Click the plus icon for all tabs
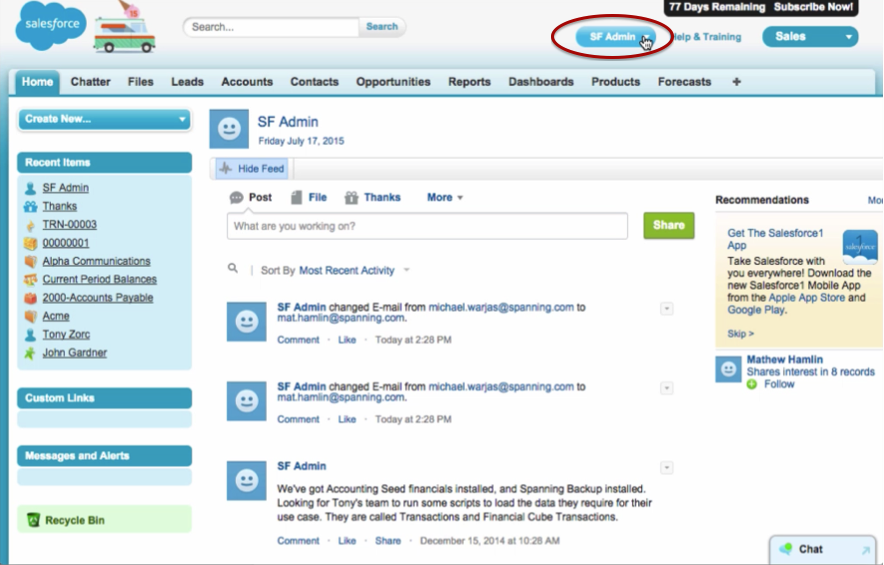Image resolution: width=884 pixels, height=565 pixels. pyautogui.click(x=736, y=82)
